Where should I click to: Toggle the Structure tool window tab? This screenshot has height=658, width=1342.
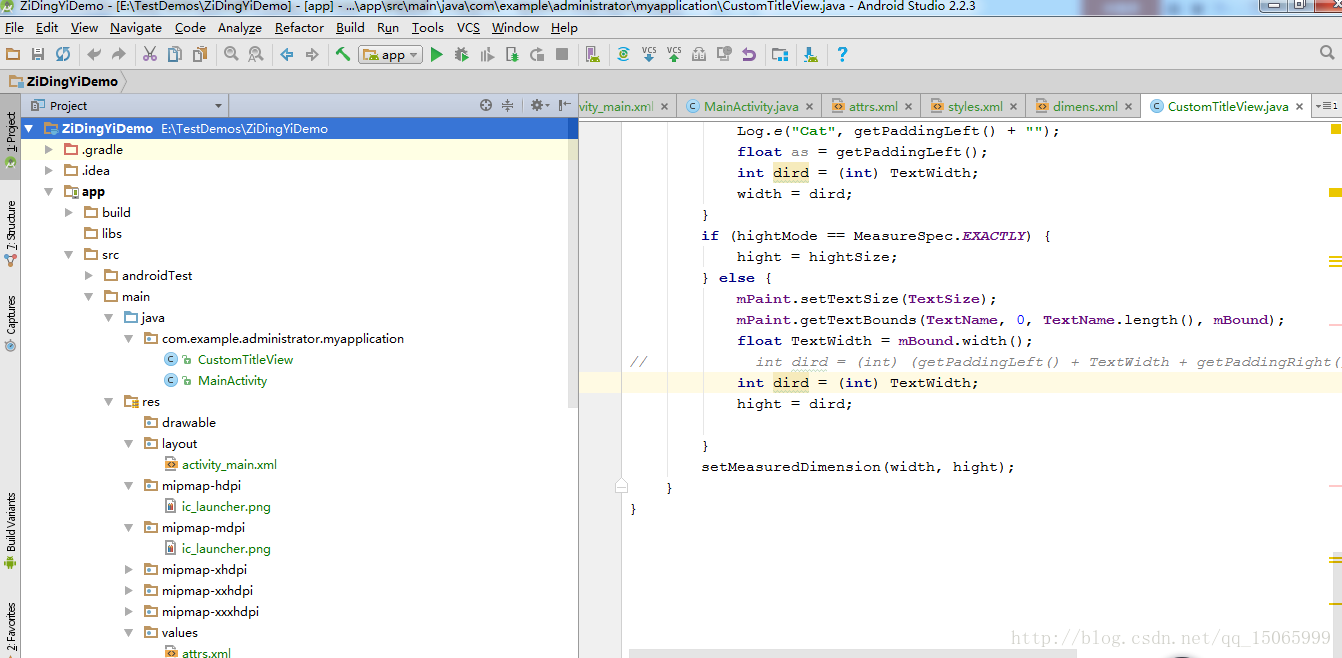[x=11, y=232]
